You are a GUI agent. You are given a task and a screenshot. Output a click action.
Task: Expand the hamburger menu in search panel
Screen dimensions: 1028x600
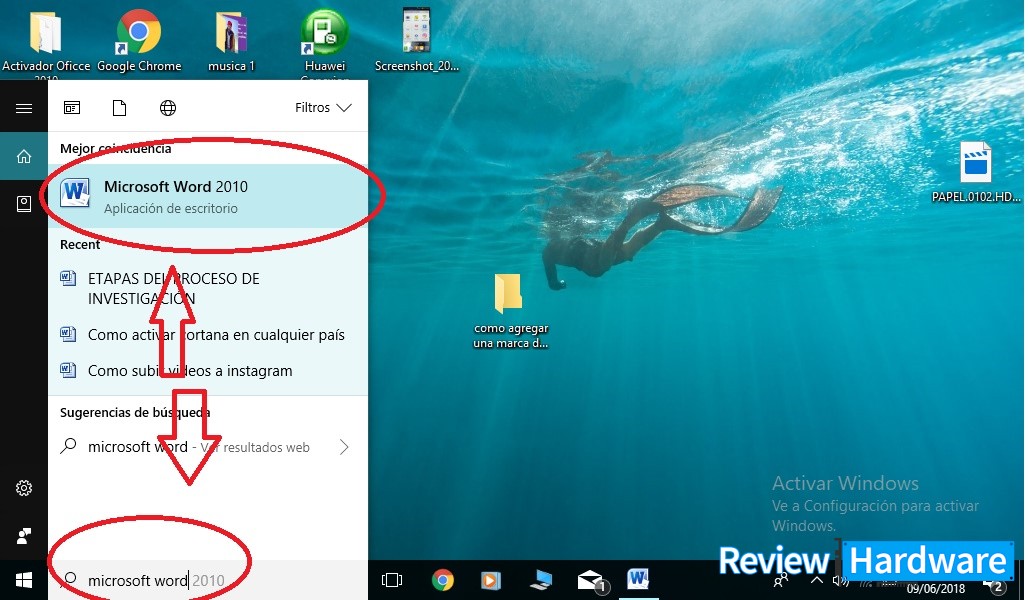(24, 108)
